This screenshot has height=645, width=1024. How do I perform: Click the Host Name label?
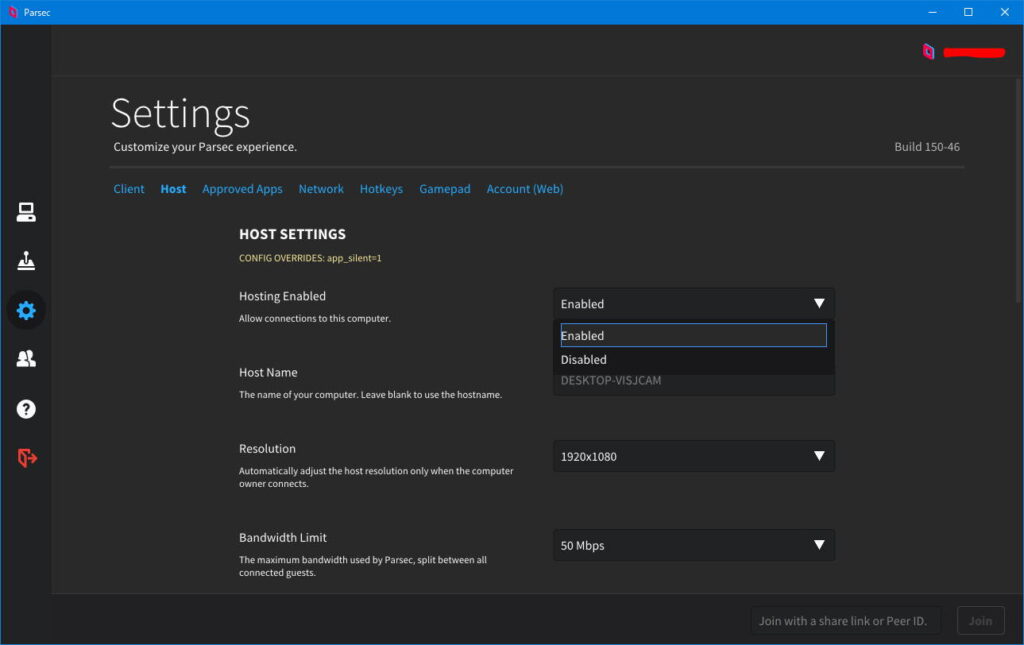tap(268, 372)
